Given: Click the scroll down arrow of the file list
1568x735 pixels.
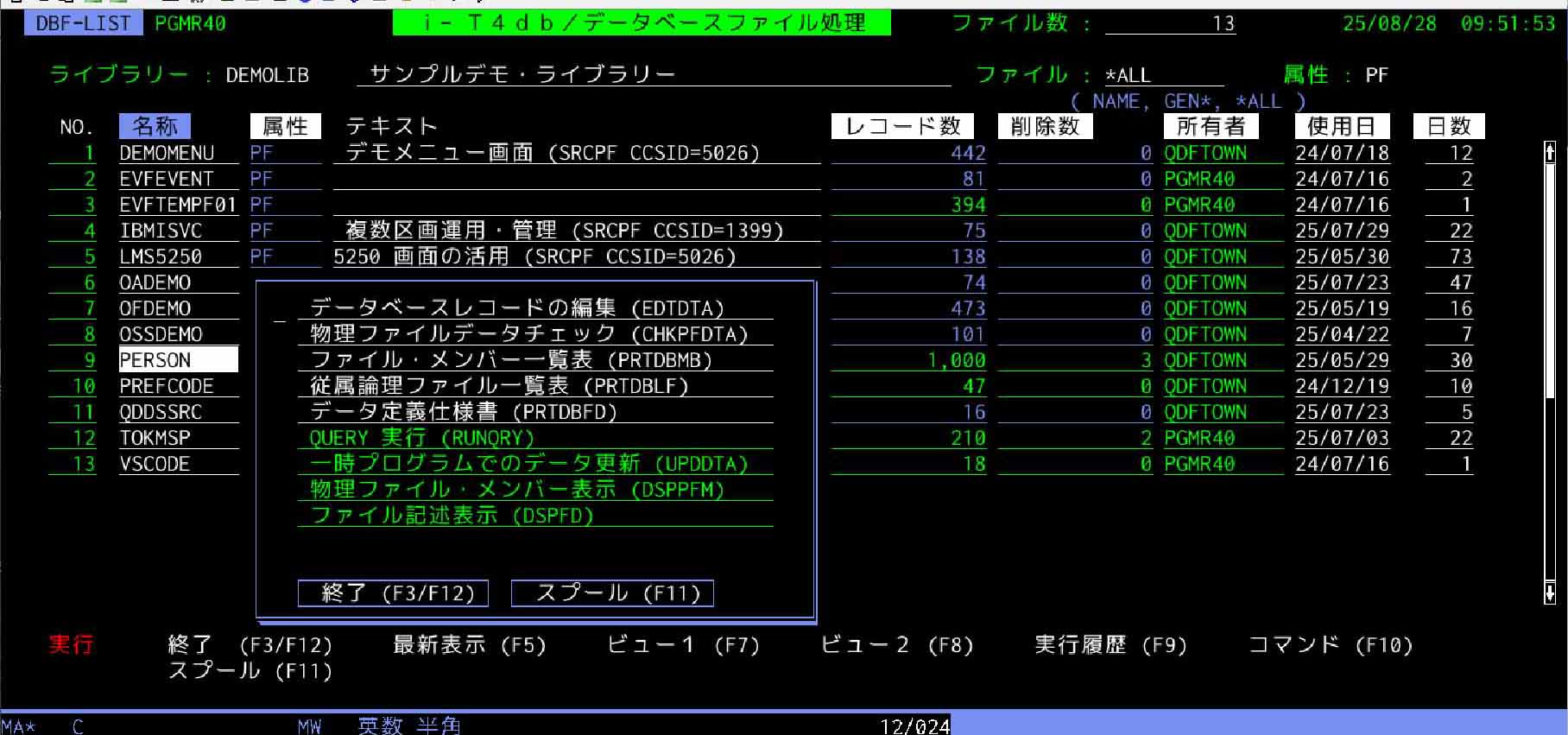Looking at the screenshot, I should (x=1550, y=592).
